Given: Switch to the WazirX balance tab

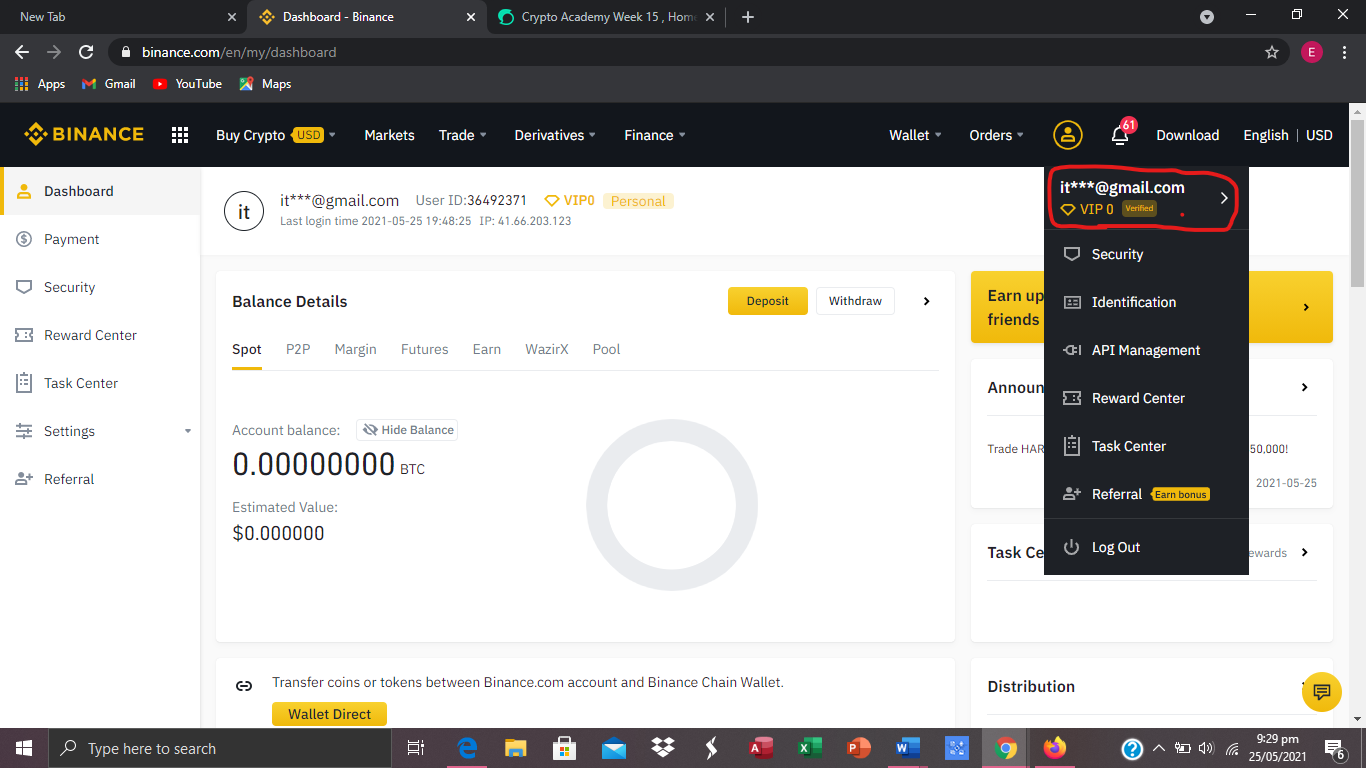Looking at the screenshot, I should click(547, 349).
